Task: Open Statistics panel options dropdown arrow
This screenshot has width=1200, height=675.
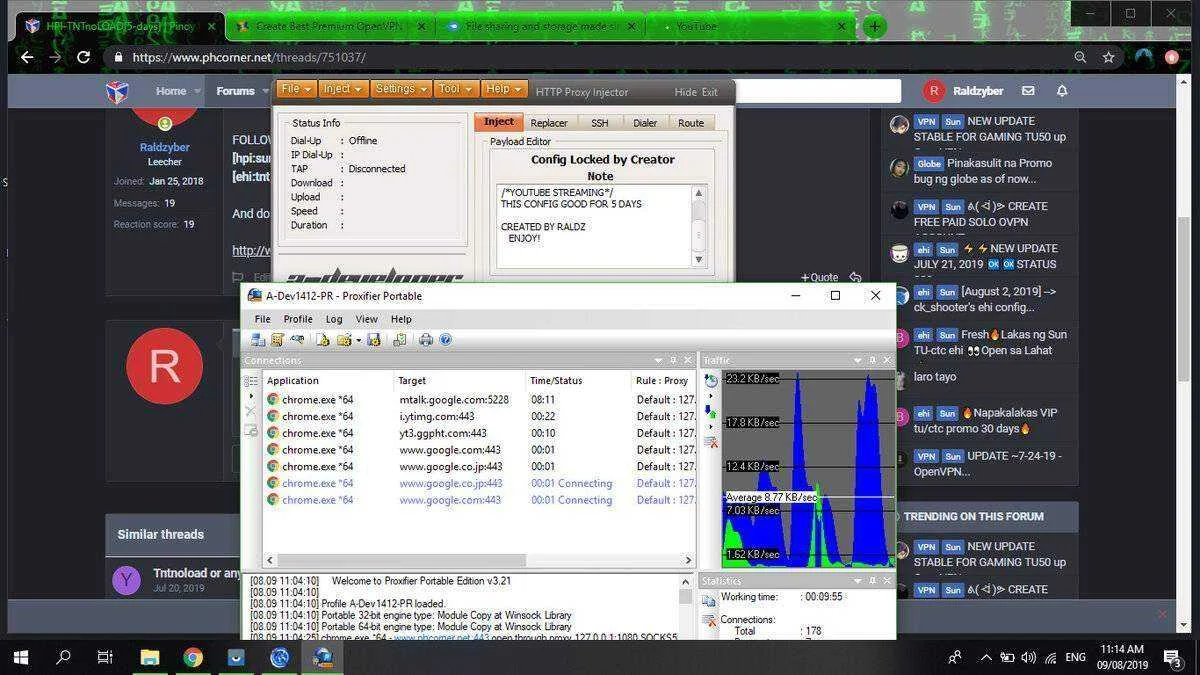Action: tap(857, 580)
